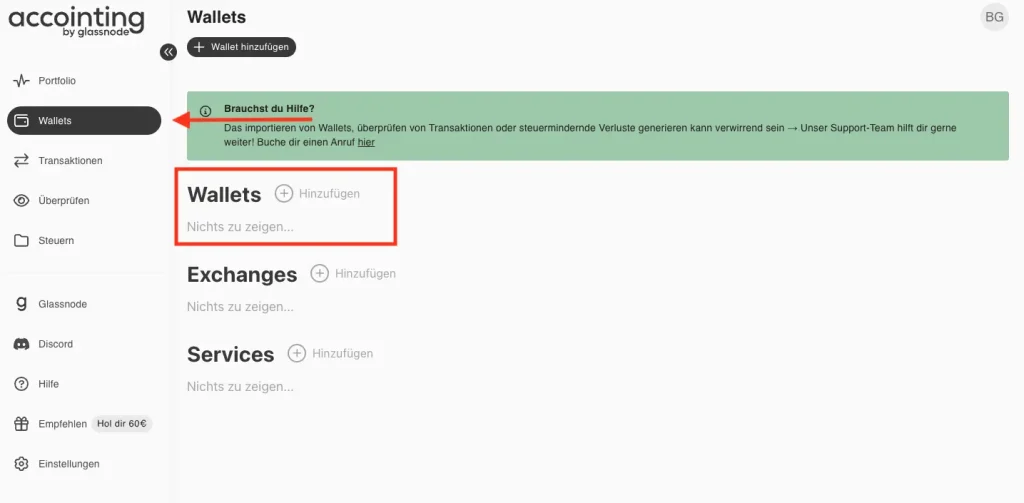This screenshot has width=1024, height=503.
Task: Add a service using the Services Hinzufügen
Action: pos(331,353)
